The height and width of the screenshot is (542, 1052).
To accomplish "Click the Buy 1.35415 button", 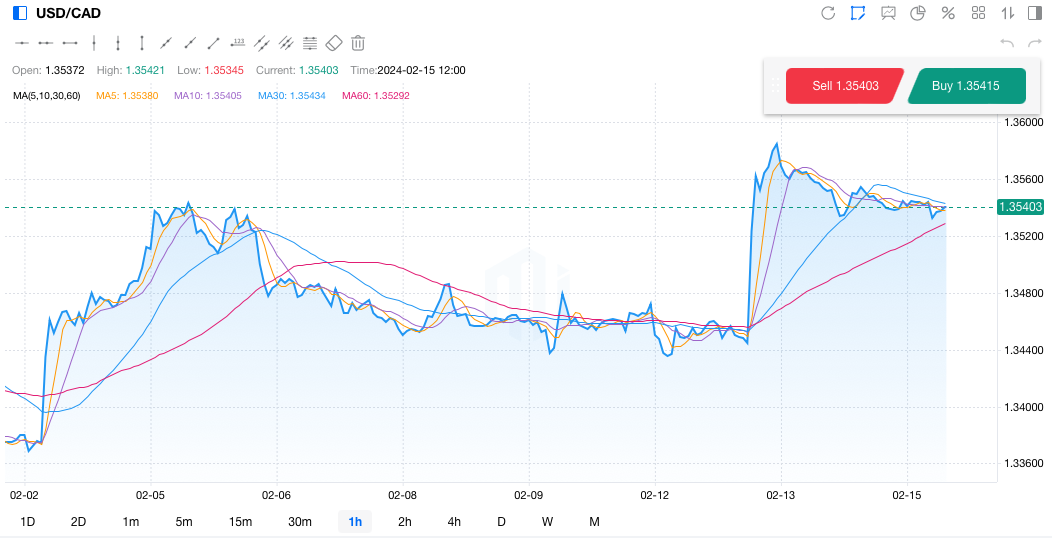I will [965, 86].
